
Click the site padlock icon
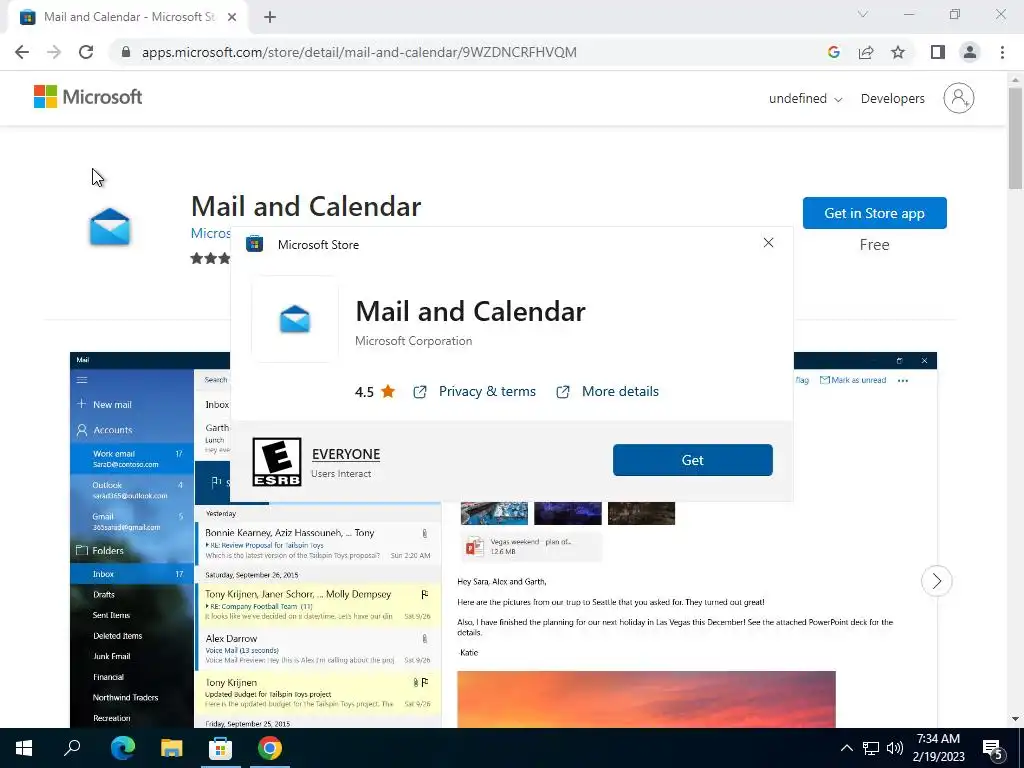(126, 52)
